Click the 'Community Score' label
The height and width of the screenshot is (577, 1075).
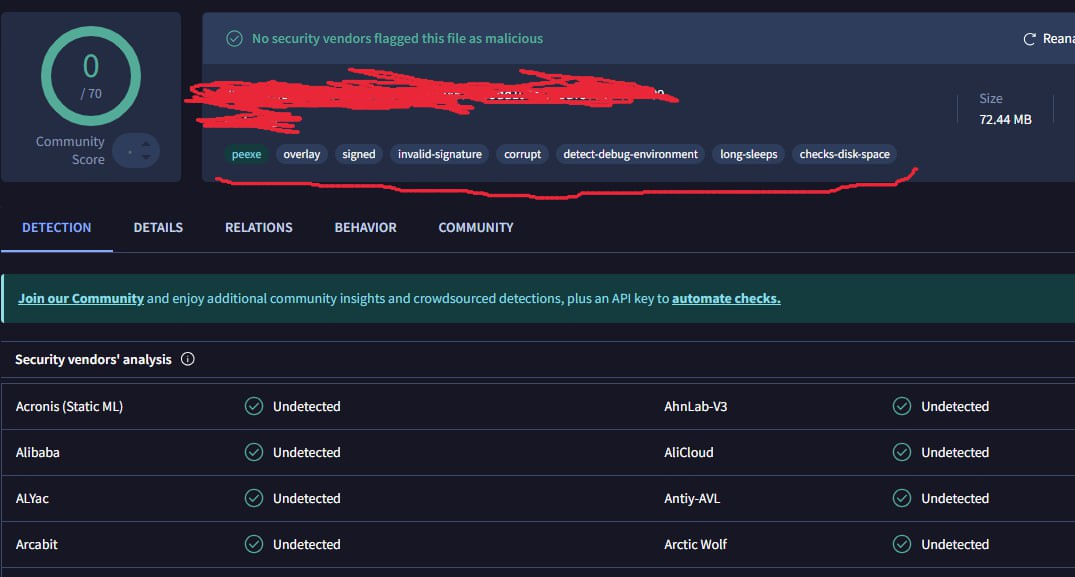pyautogui.click(x=70, y=150)
